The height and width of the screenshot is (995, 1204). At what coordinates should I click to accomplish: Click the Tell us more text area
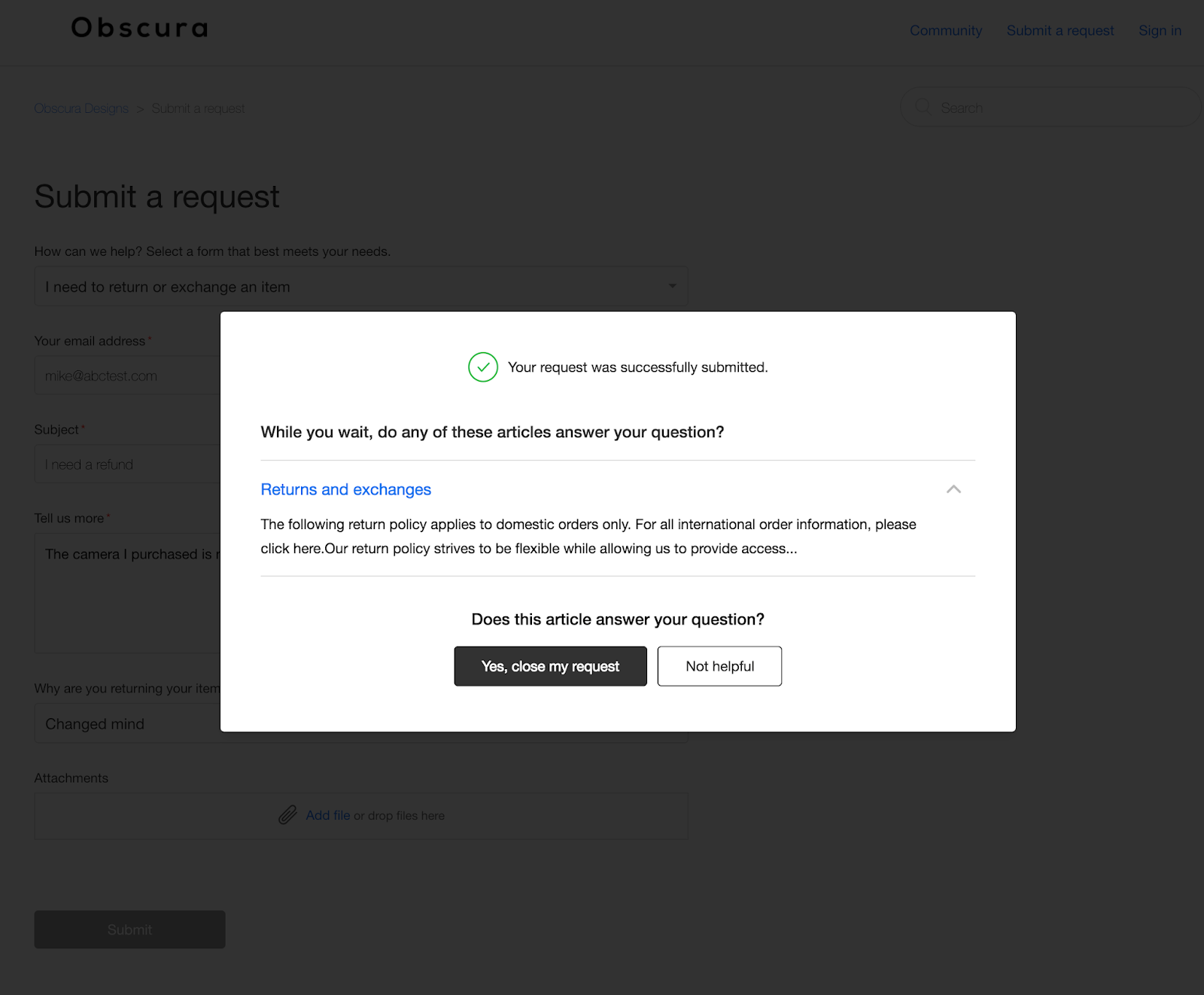click(128, 595)
